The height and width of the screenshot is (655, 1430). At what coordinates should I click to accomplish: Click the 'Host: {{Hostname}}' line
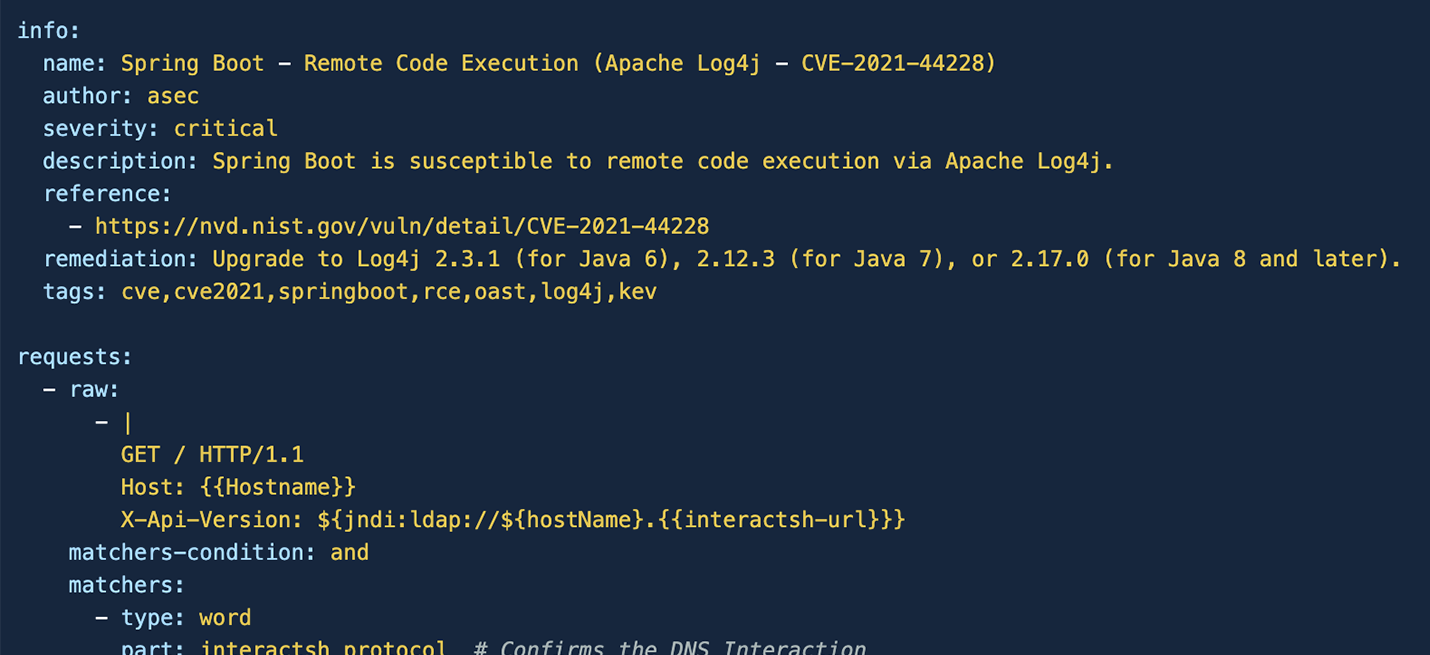238,487
